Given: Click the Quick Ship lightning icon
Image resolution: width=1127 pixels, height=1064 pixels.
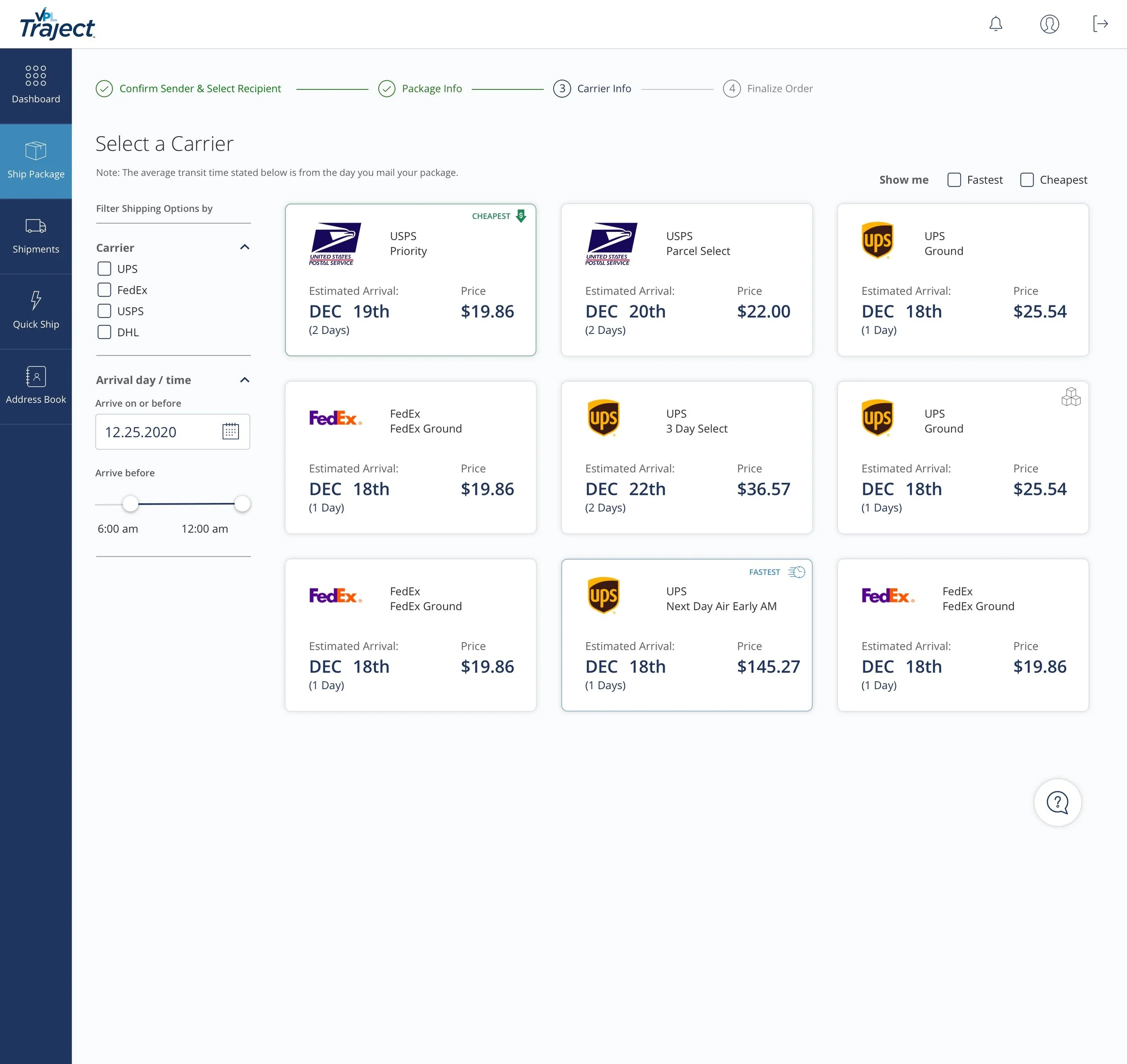Looking at the screenshot, I should click(x=36, y=301).
